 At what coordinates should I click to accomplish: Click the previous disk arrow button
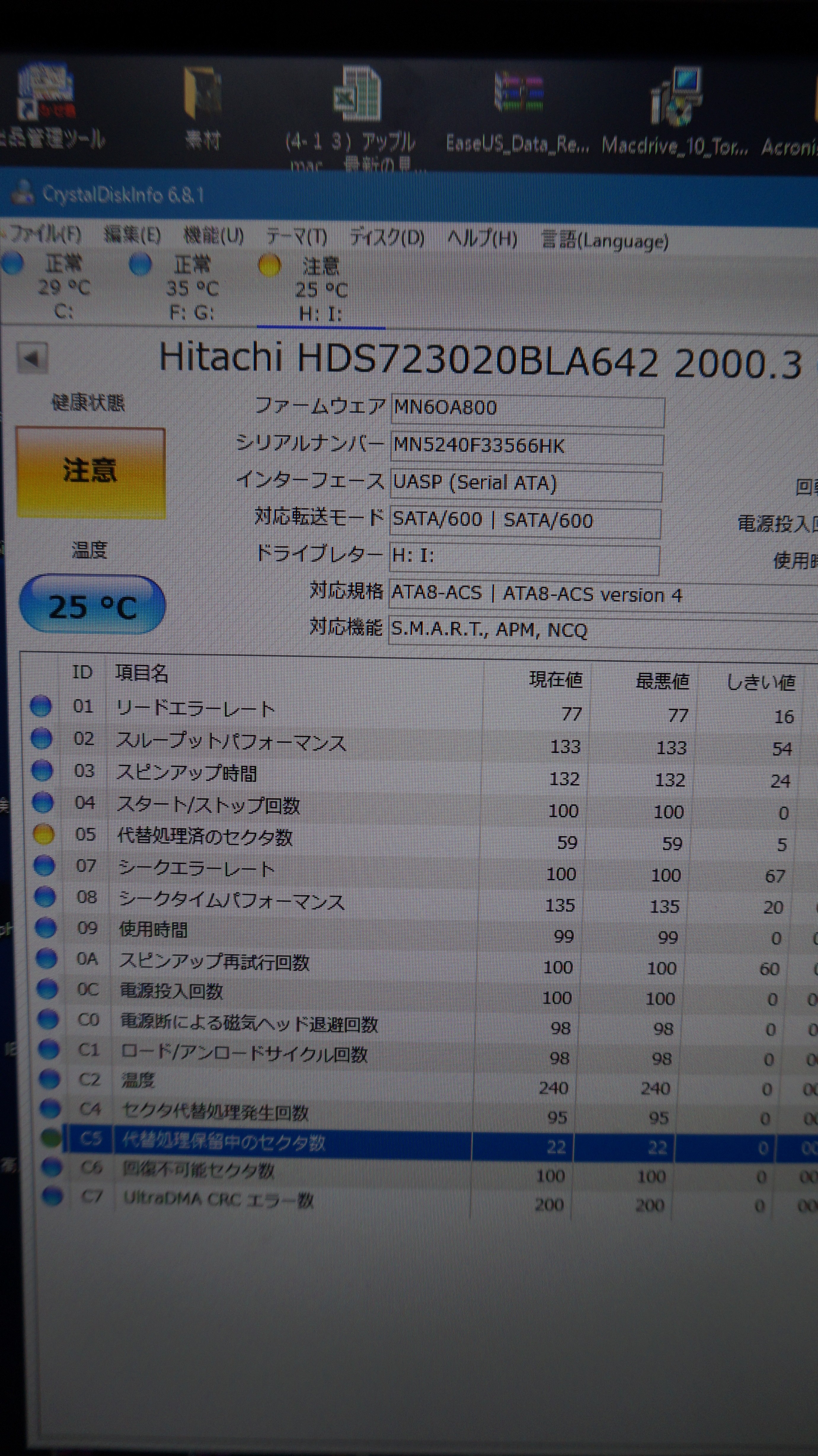coord(32,358)
